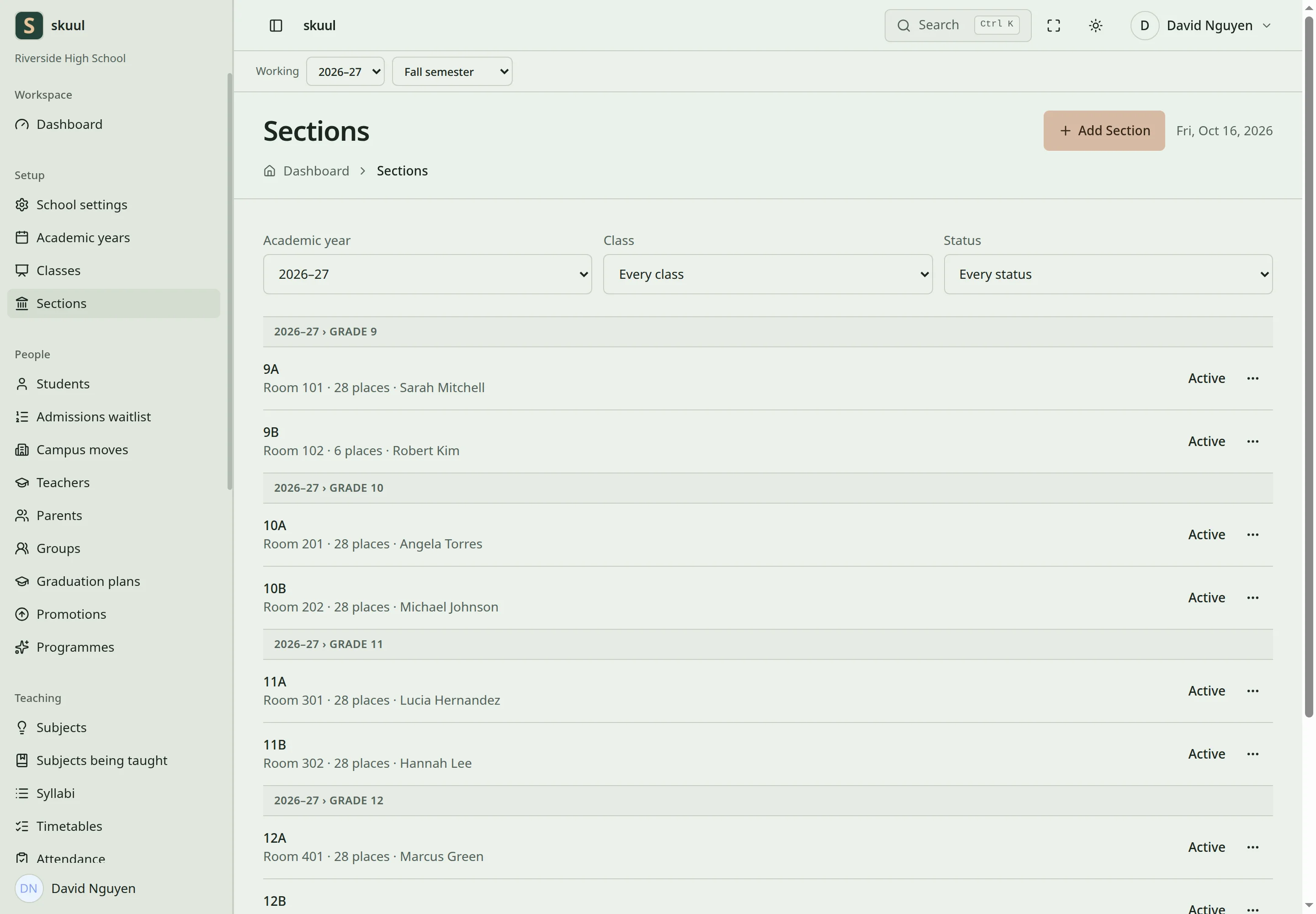Click the Syllabi list icon
The height and width of the screenshot is (914, 1316).
point(22,793)
